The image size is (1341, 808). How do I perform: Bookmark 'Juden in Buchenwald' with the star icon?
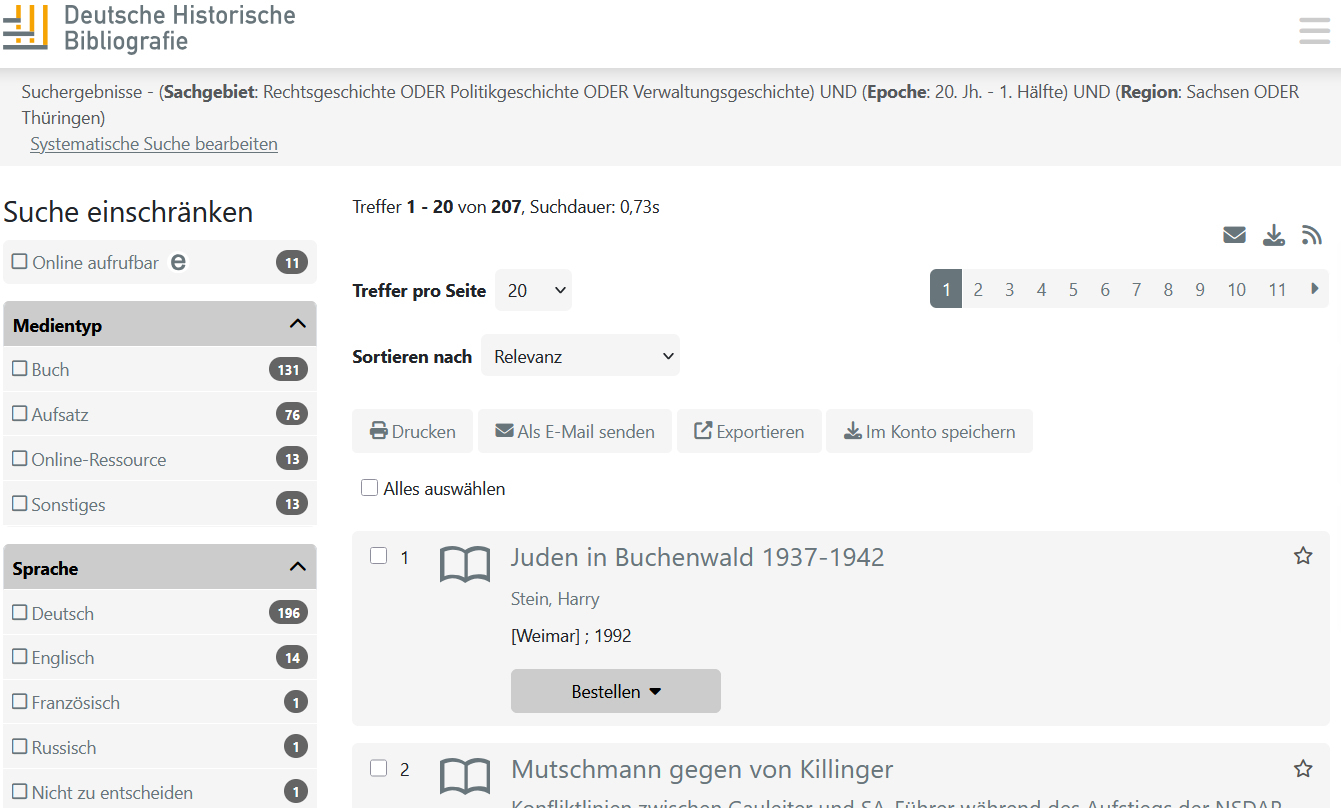[1302, 556]
